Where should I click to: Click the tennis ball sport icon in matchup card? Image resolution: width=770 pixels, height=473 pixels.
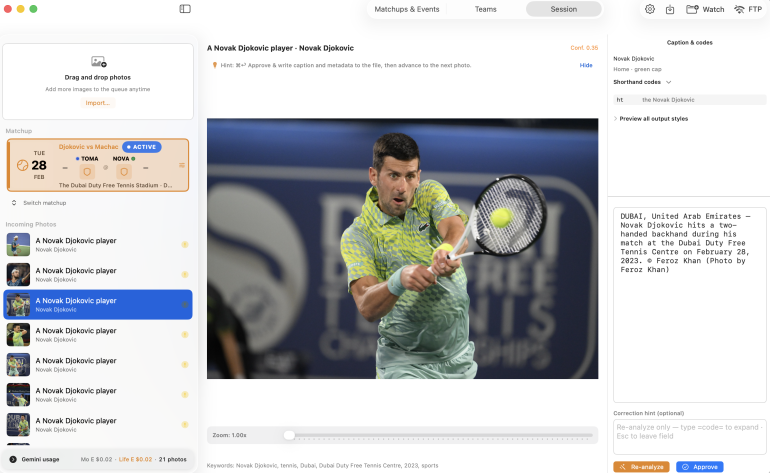click(x=23, y=165)
